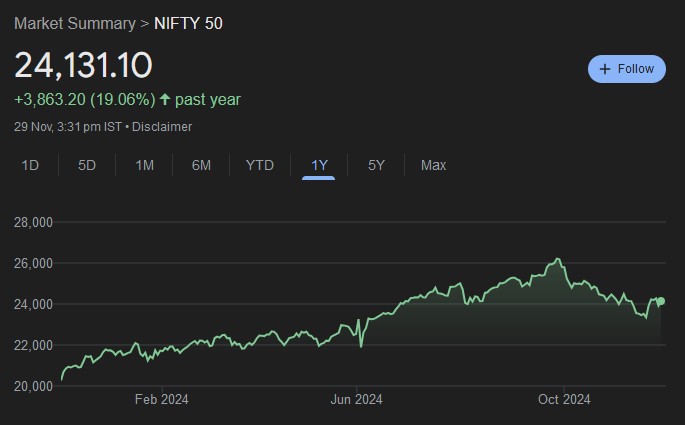Click the green endpoint dot on chart
The height and width of the screenshot is (425, 685).
[x=660, y=301]
